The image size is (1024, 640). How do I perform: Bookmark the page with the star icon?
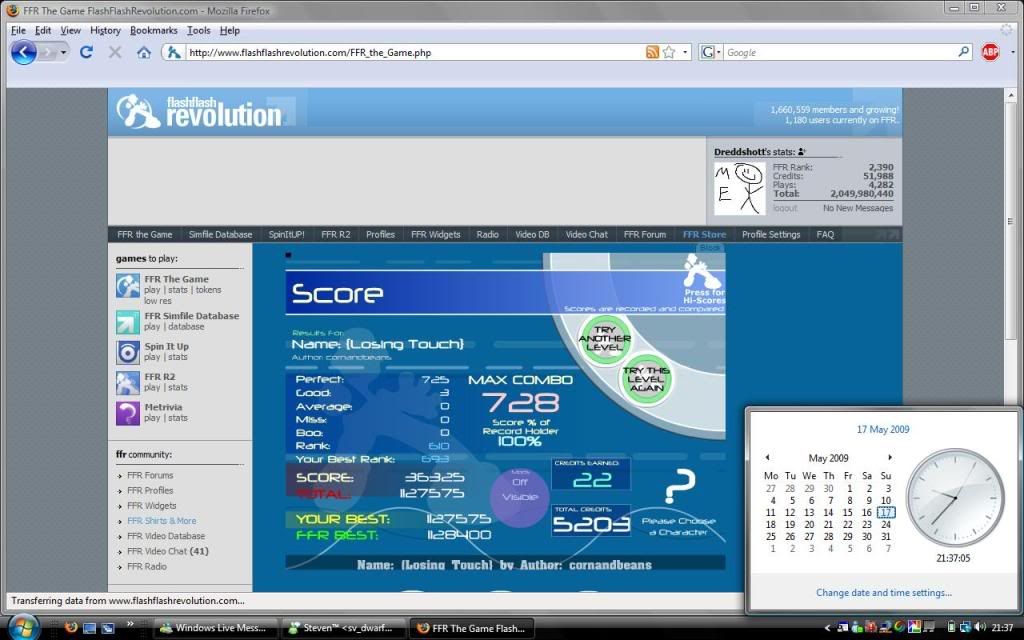669,52
